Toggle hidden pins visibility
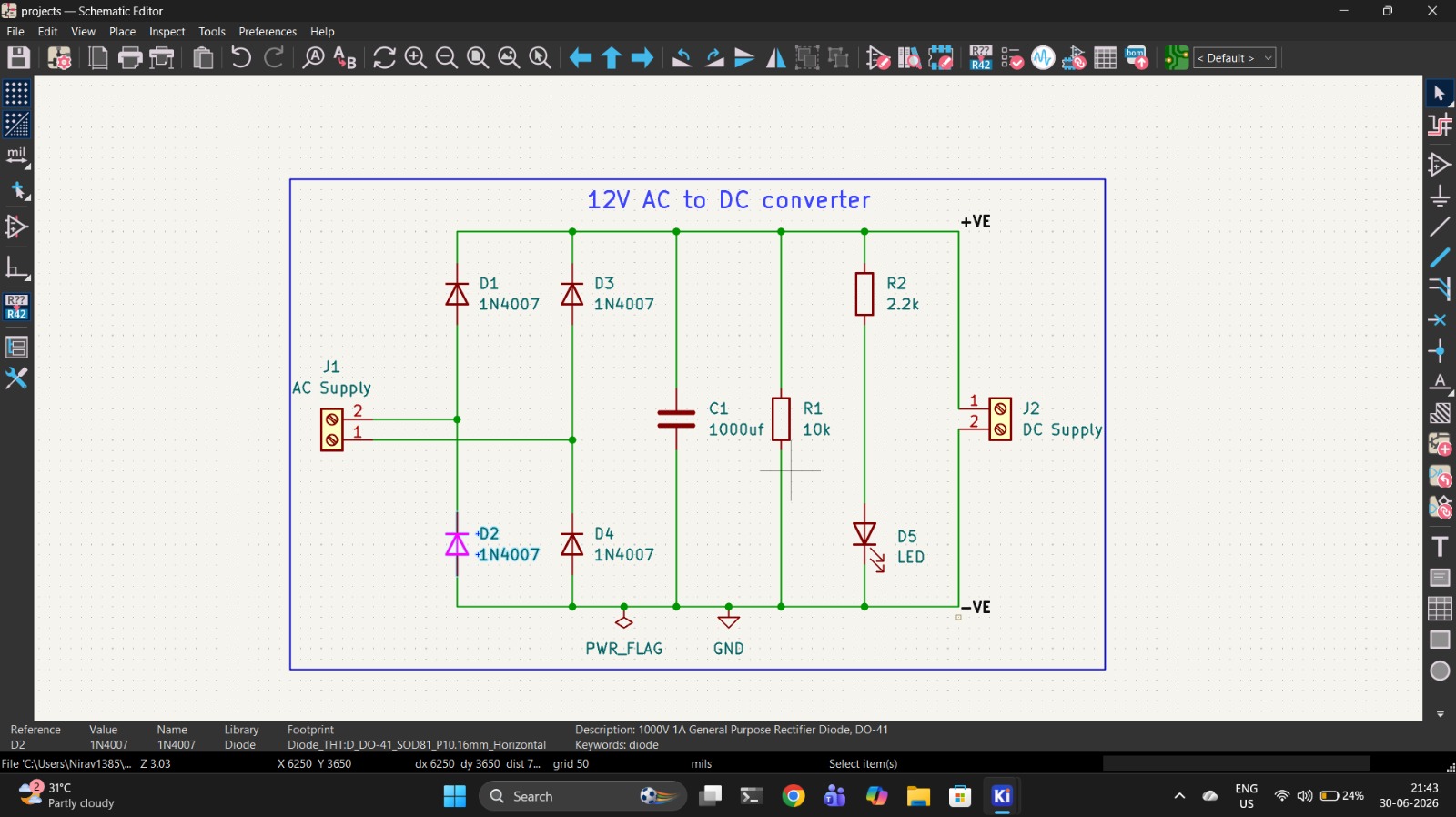Screen dimensions: 1456x817 click(x=16, y=227)
